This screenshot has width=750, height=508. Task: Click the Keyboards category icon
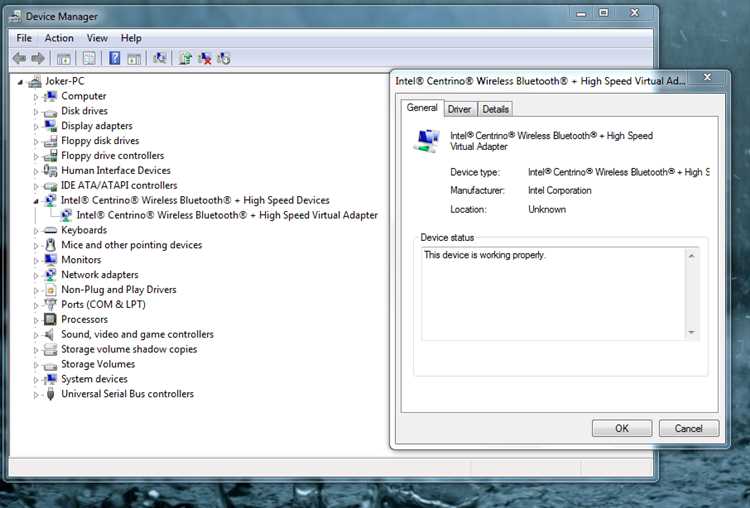tap(50, 231)
